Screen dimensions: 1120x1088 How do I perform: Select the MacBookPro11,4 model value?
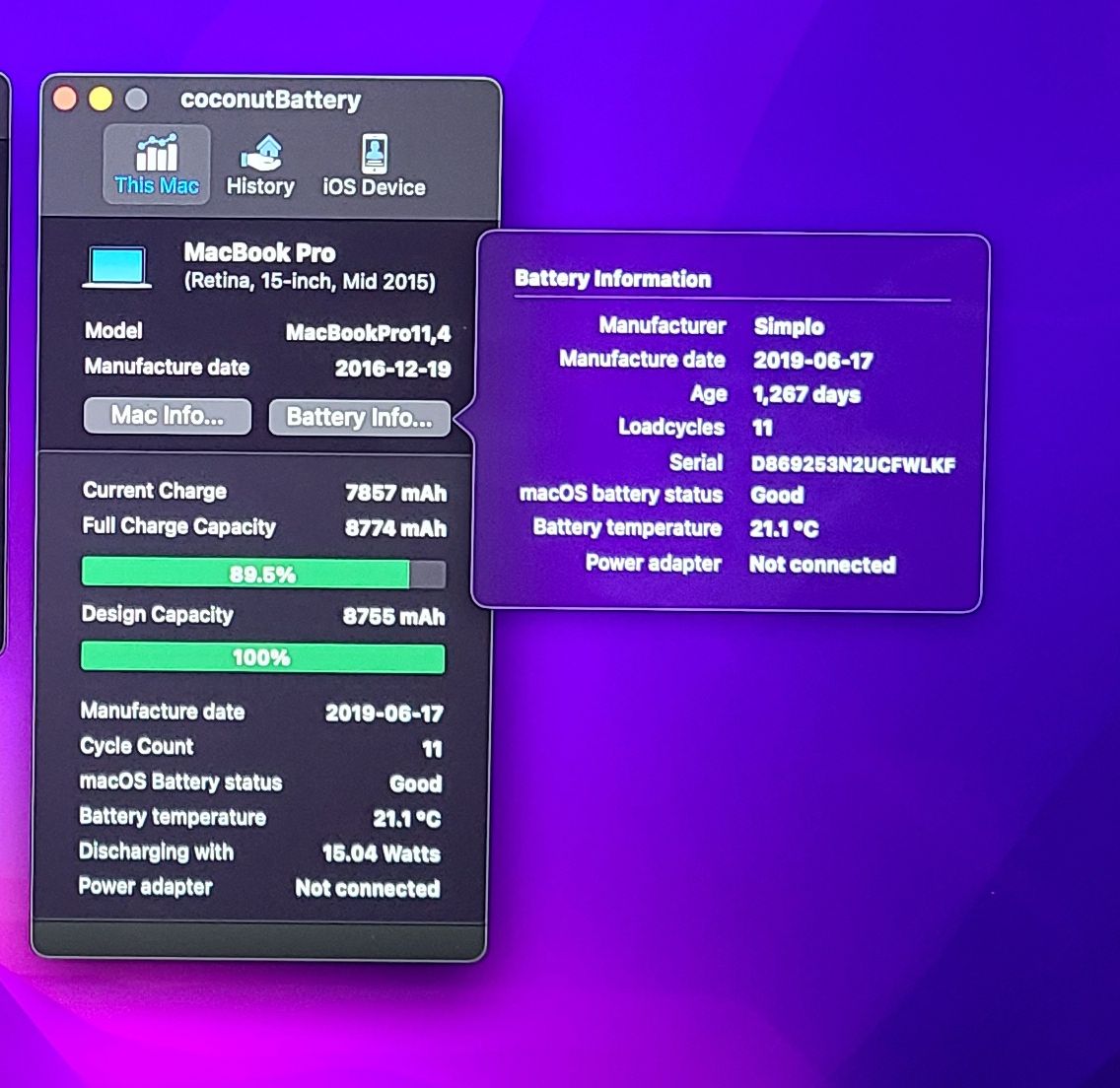[369, 333]
